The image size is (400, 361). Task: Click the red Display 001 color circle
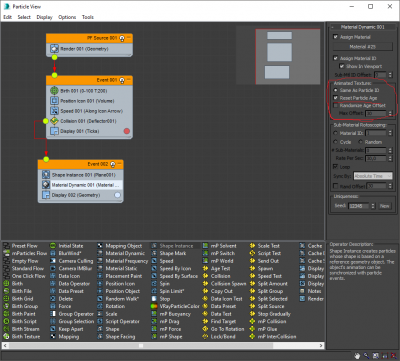point(127,131)
